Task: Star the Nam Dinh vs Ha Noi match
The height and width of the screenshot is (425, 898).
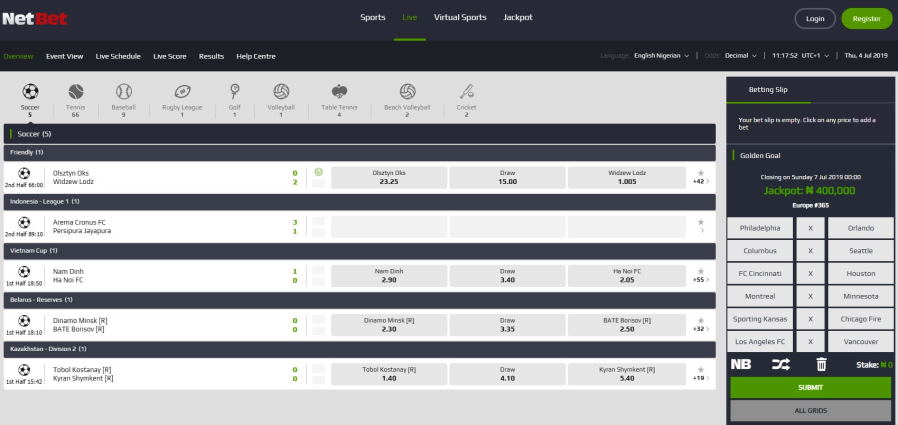Action: click(701, 270)
